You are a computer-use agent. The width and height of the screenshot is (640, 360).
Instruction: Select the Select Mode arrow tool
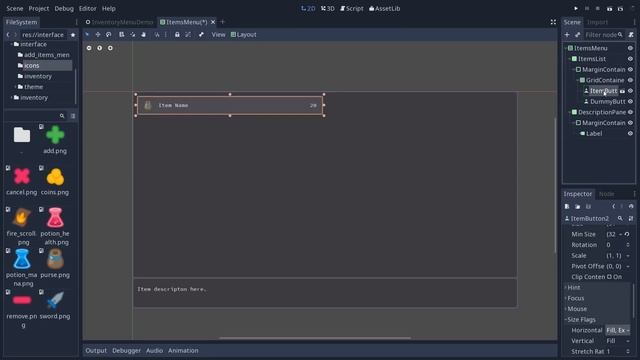click(87, 35)
